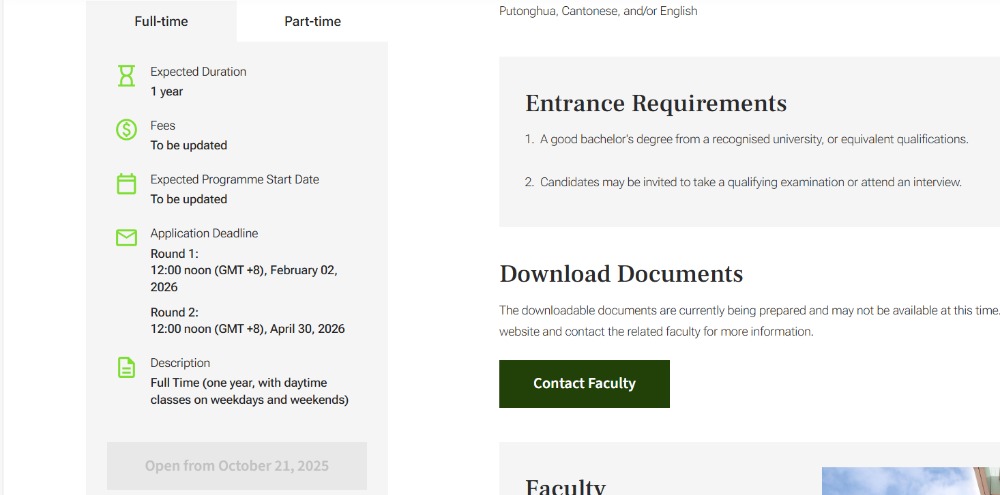1000x495 pixels.
Task: Click the qualifying examination requirement item
Action: 750,182
